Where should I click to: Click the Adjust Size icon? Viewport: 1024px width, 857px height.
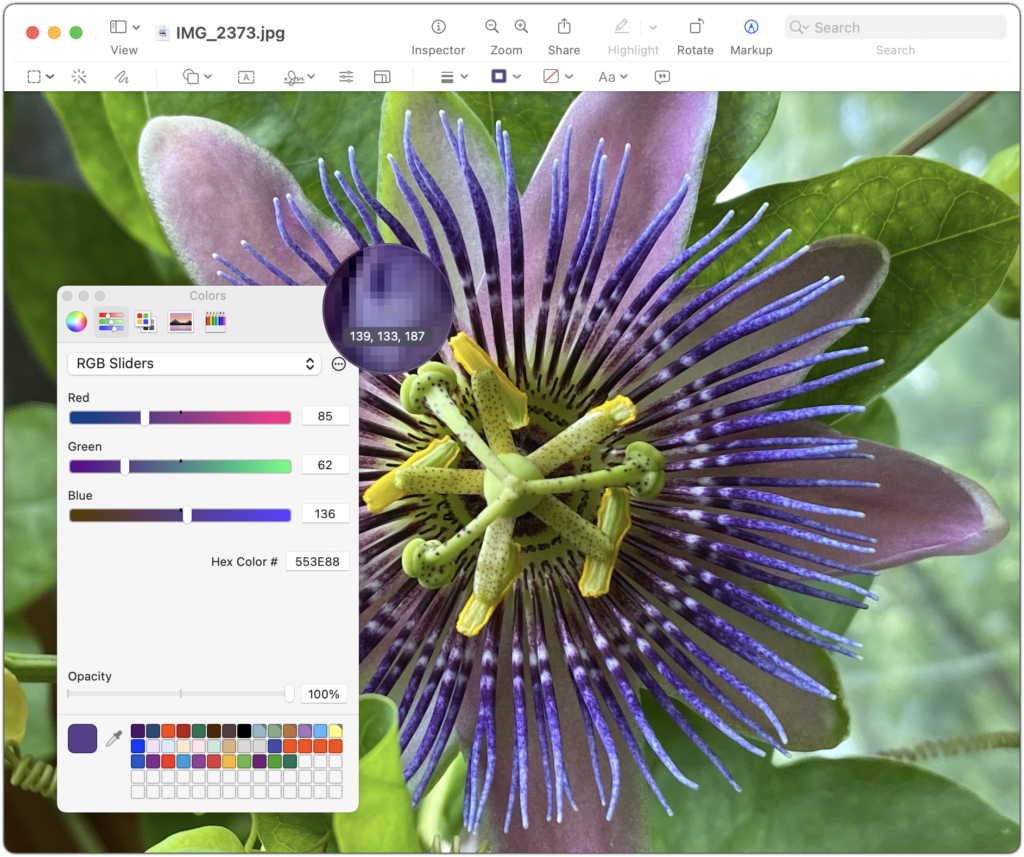coord(382,77)
